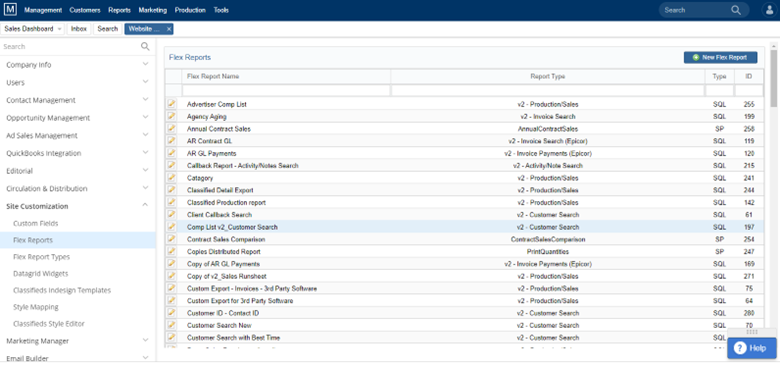
Task: Expand the Marketing Manager section
Action: click(145, 341)
